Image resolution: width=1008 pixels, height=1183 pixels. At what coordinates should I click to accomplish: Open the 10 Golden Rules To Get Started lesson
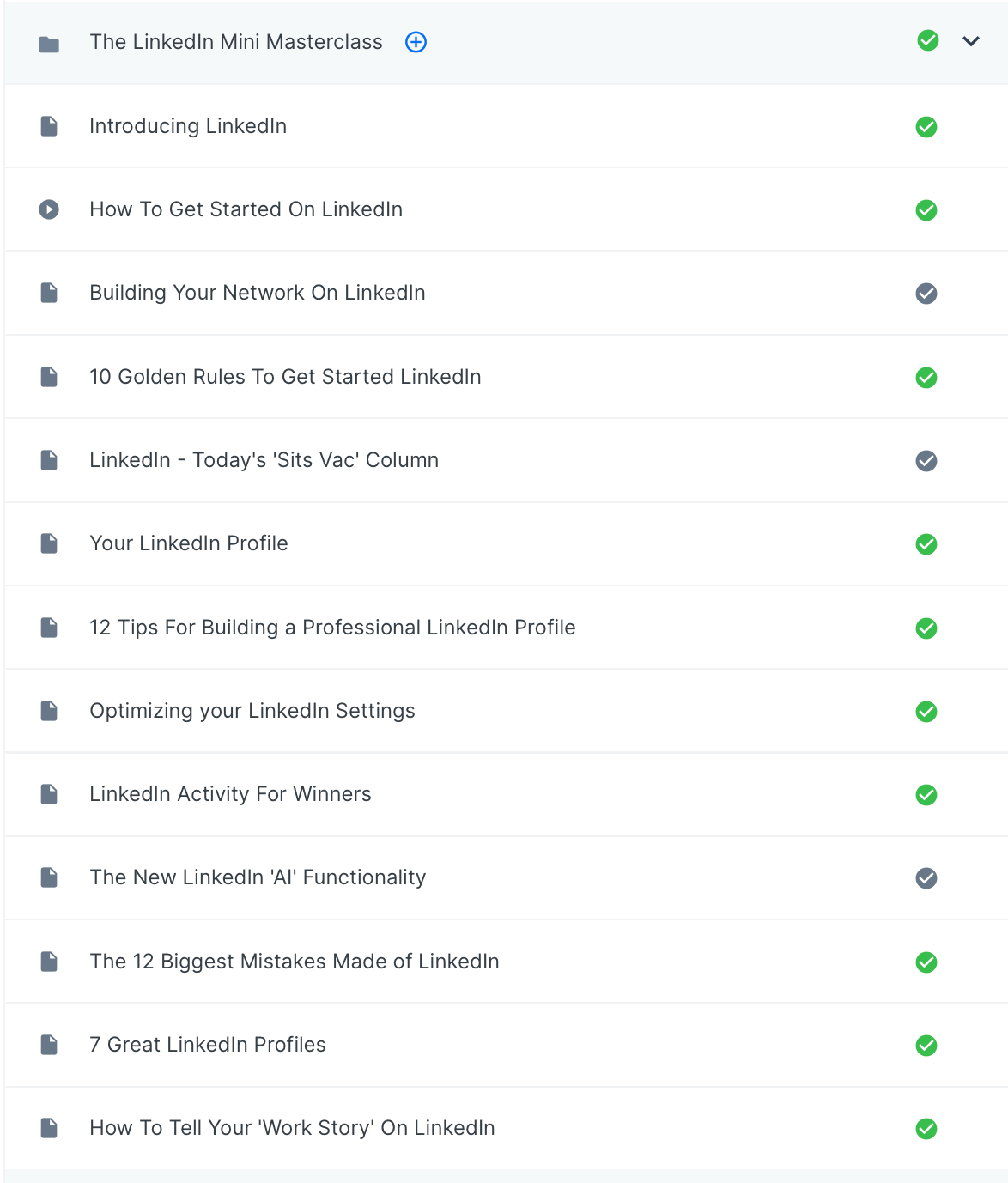pos(285,377)
